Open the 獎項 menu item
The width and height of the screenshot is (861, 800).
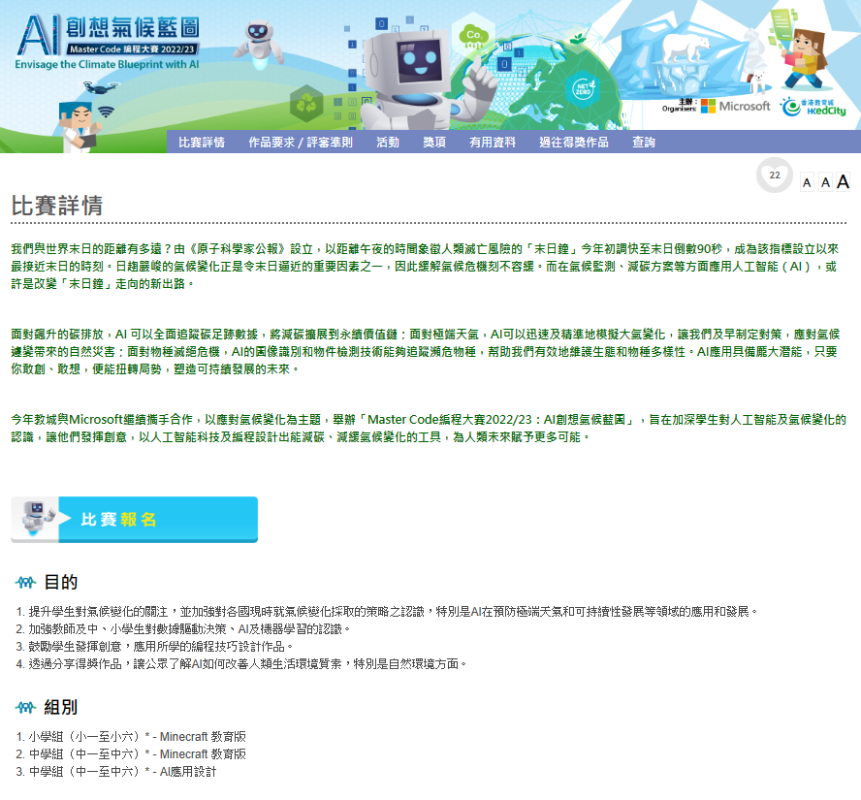(434, 142)
